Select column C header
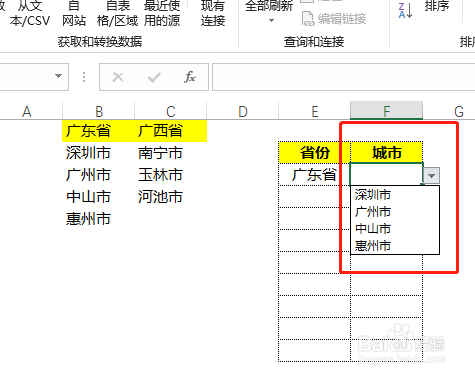 pyautogui.click(x=171, y=111)
